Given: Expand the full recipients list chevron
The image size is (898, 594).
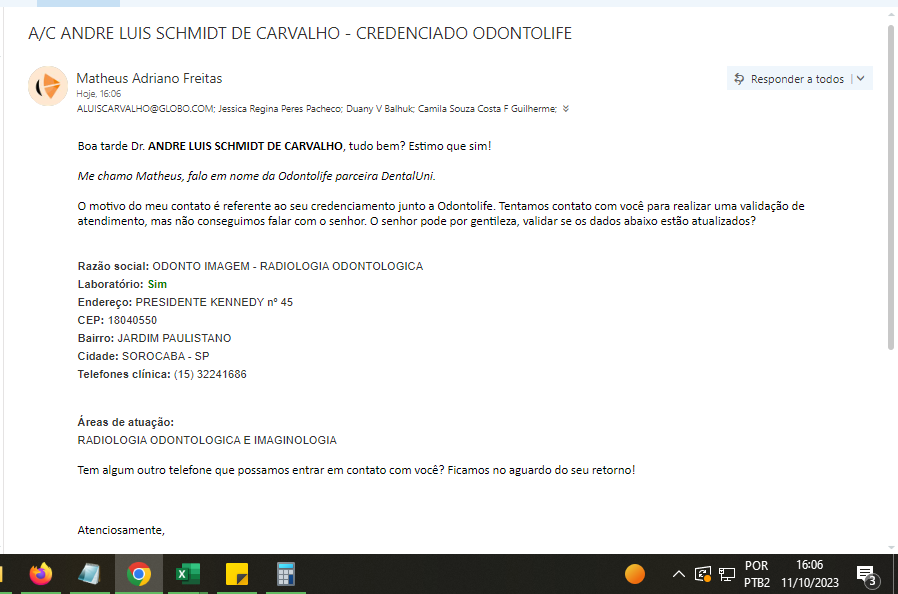Looking at the screenshot, I should click(566, 109).
